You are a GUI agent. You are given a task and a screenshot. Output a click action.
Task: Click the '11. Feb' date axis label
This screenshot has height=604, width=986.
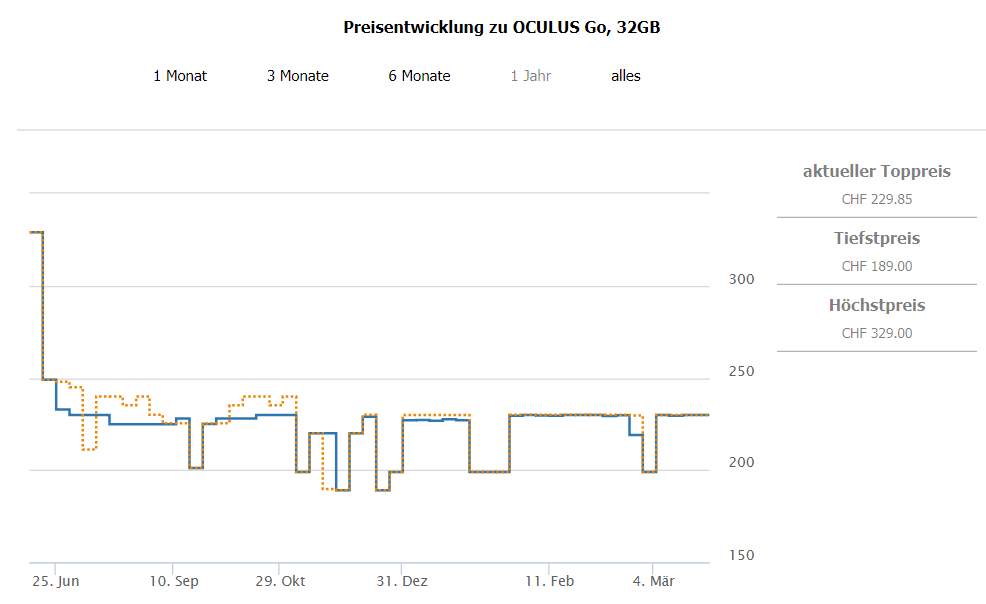pyautogui.click(x=549, y=581)
